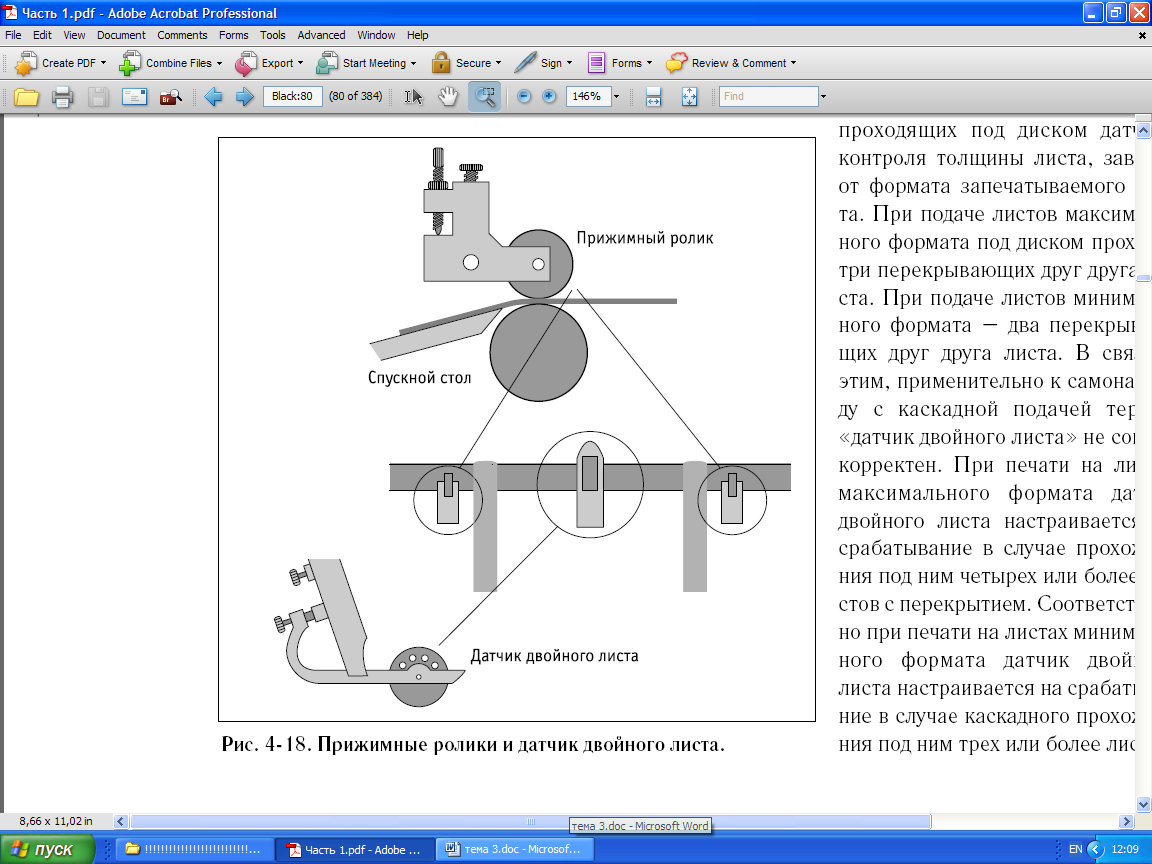Click the vertical scrollbar down arrow
Screen dimensions: 1152x864
[x=1143, y=804]
